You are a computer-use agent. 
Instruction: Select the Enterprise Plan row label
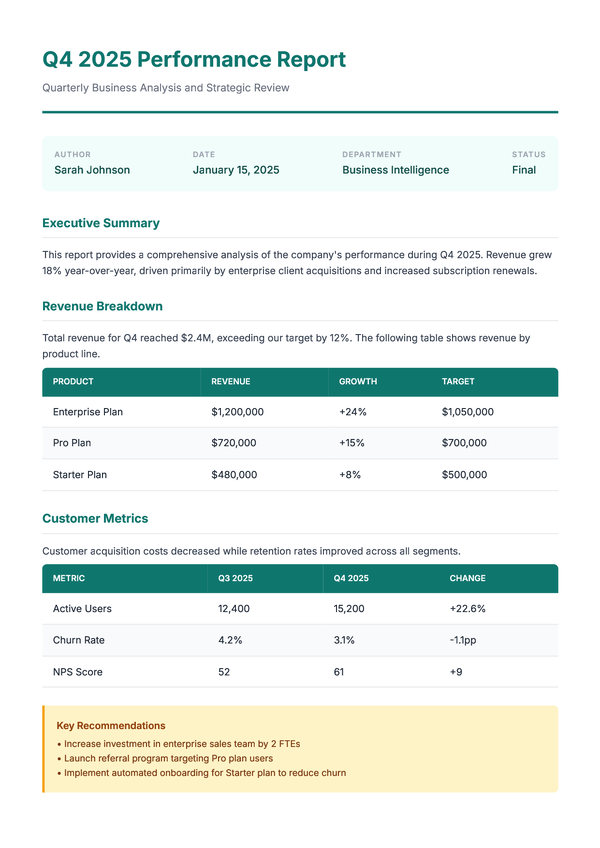click(88, 412)
